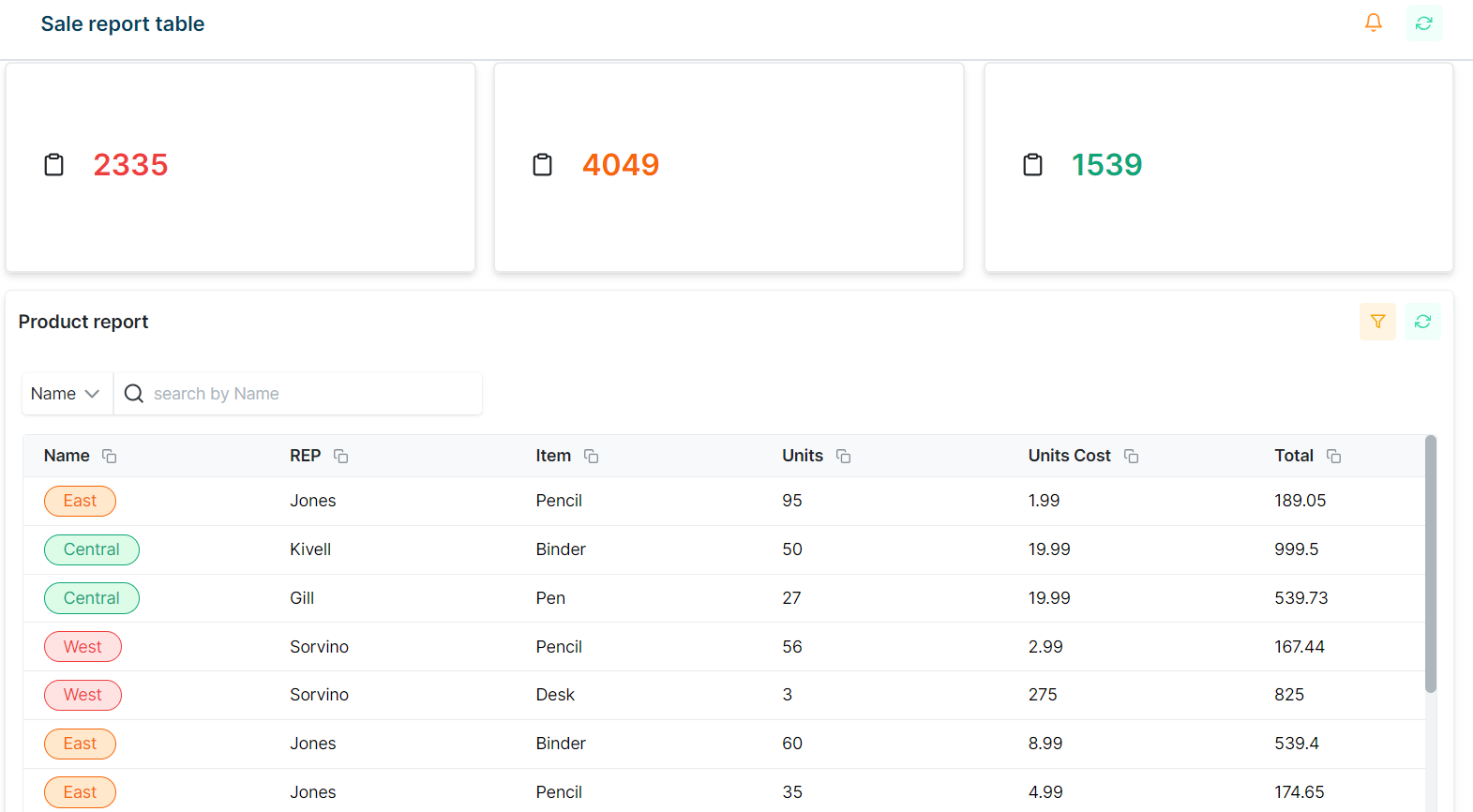Open the Name search-field dropdown

[67, 394]
